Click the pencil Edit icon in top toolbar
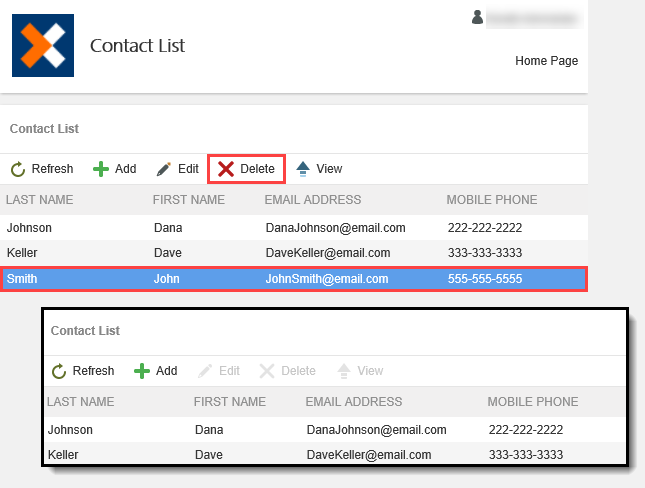This screenshot has height=488, width=645. [x=164, y=169]
